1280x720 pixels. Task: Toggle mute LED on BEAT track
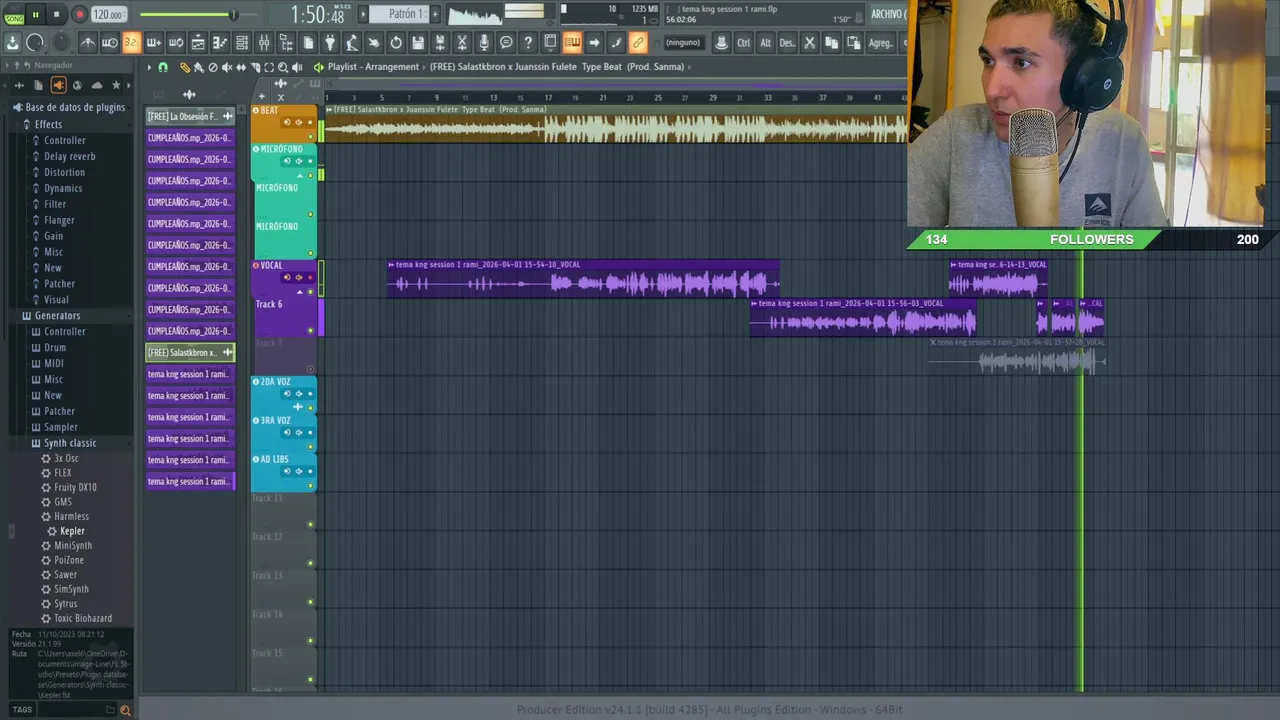click(310, 136)
